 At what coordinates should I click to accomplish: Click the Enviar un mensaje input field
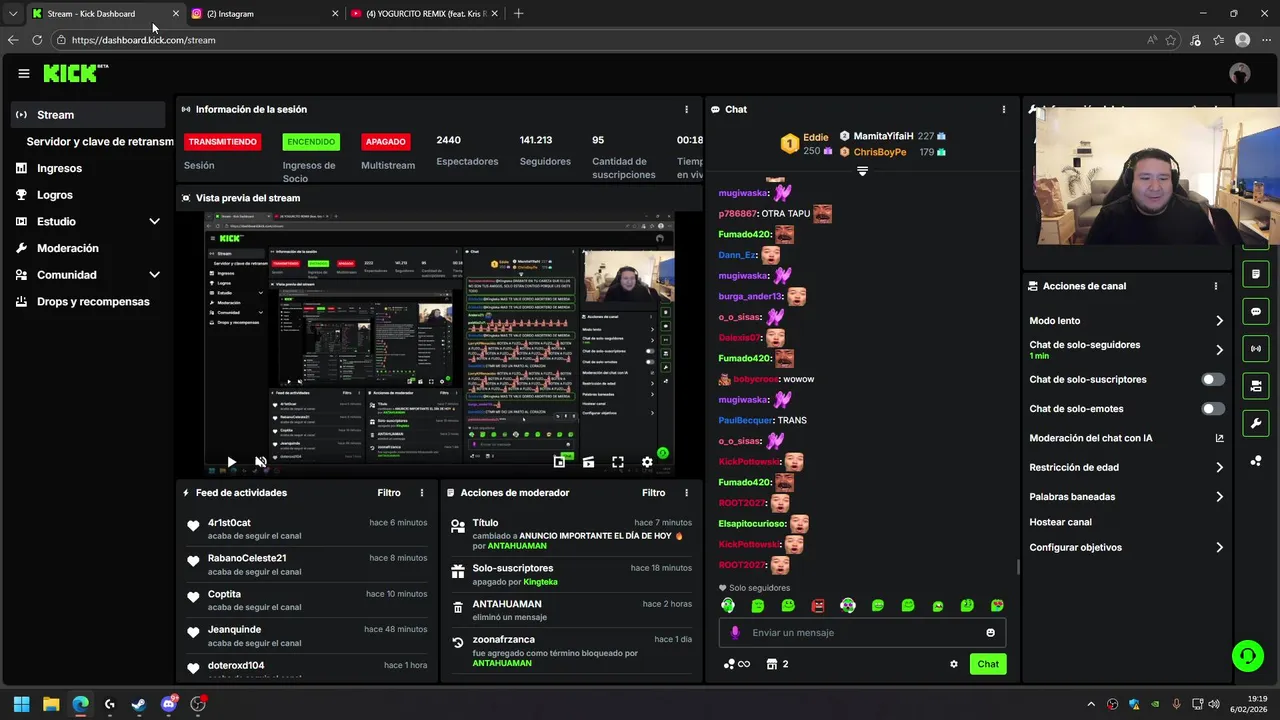[x=862, y=632]
